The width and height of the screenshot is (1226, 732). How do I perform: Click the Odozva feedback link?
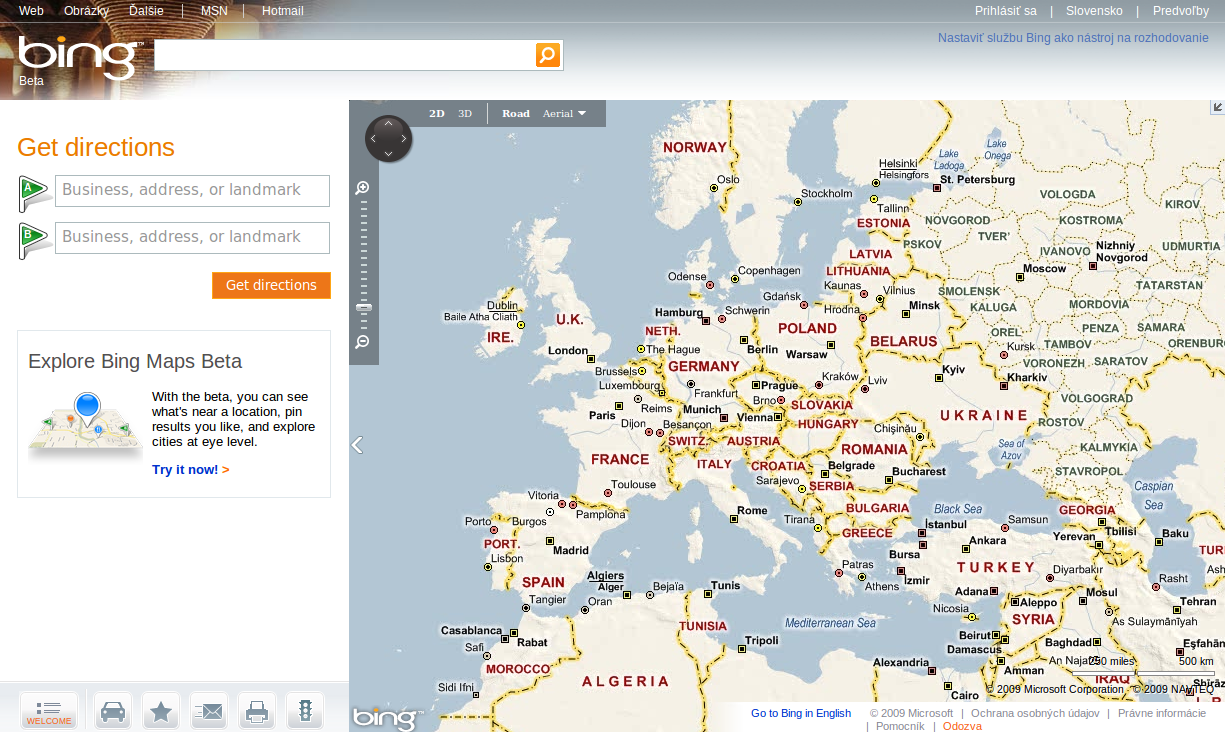pos(962,726)
